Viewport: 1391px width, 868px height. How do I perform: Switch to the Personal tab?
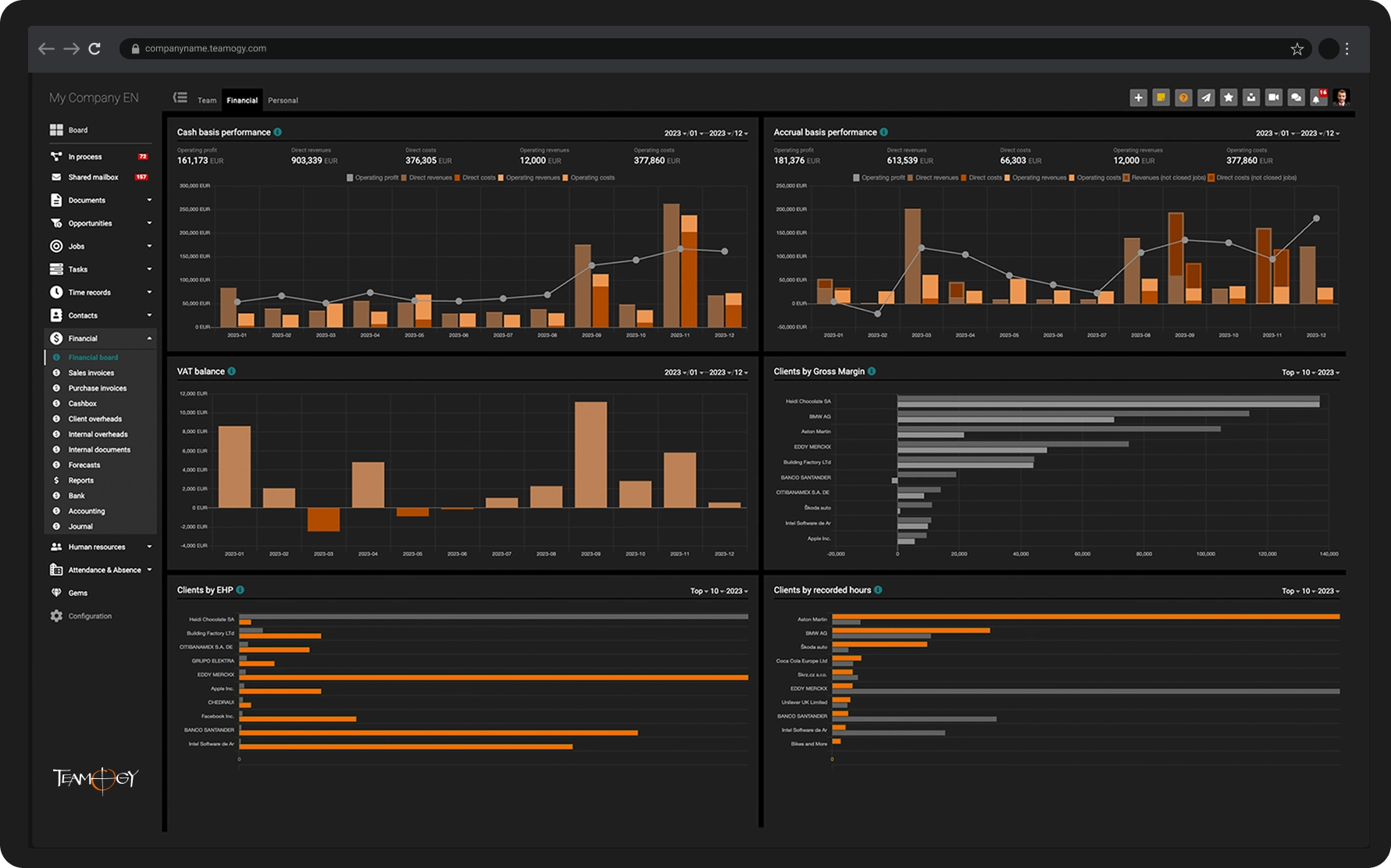(283, 101)
